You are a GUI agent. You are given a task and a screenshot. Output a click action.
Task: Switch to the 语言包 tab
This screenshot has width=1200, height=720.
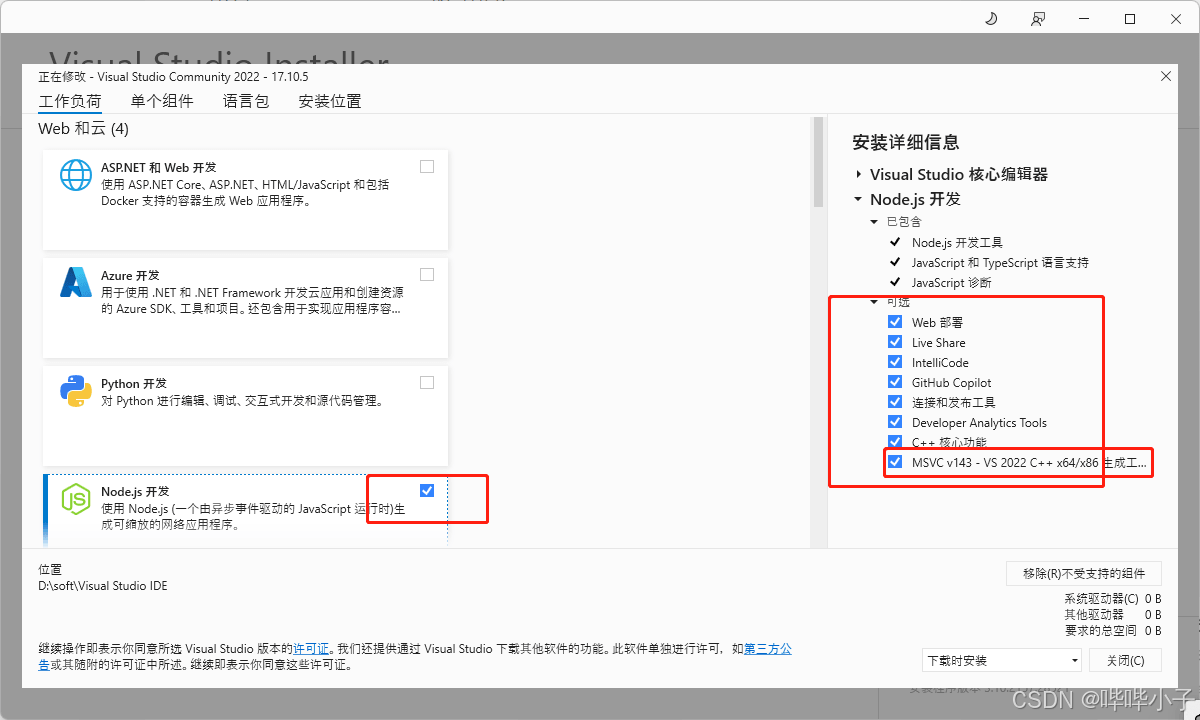246,101
